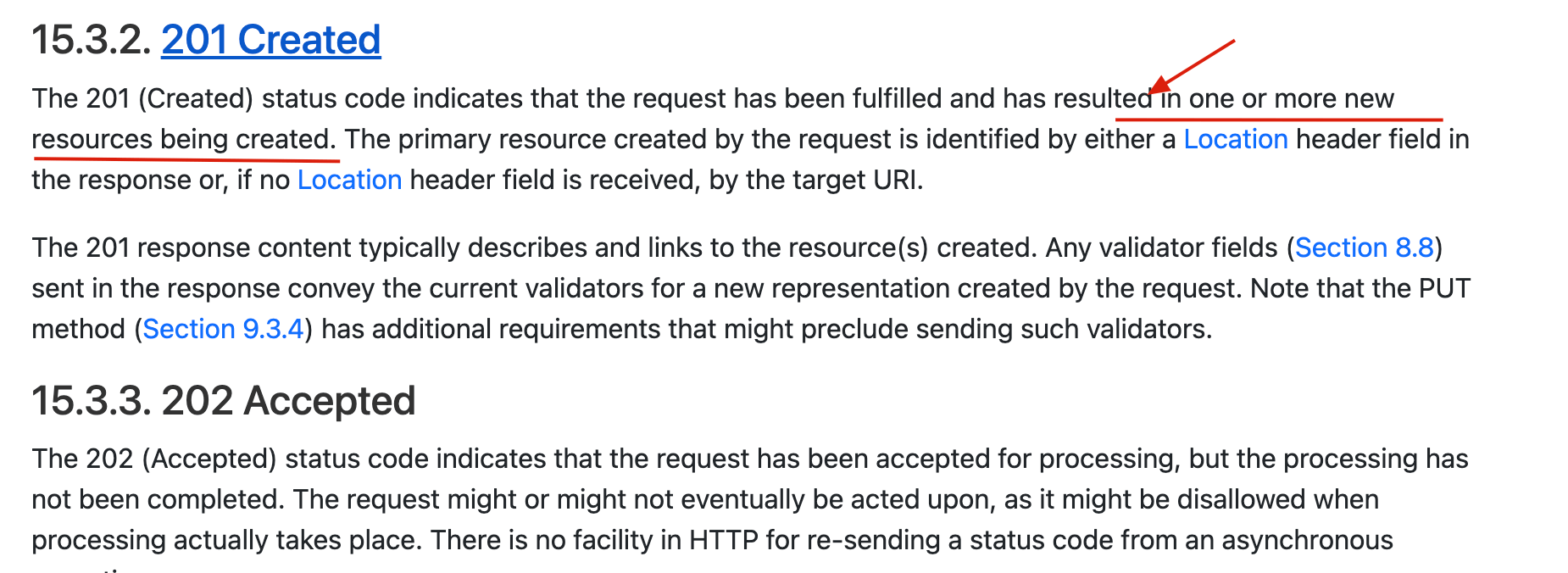This screenshot has height=573, width=1568.
Task: Open the "201 Created" heading link
Action: coord(271,40)
